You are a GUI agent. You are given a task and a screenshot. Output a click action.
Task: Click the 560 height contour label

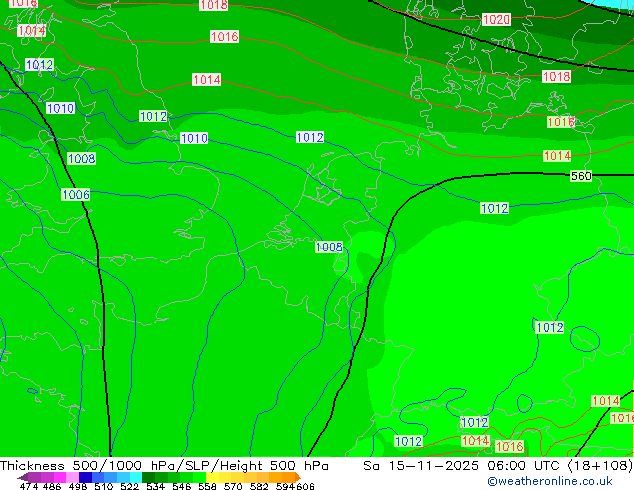(x=581, y=176)
